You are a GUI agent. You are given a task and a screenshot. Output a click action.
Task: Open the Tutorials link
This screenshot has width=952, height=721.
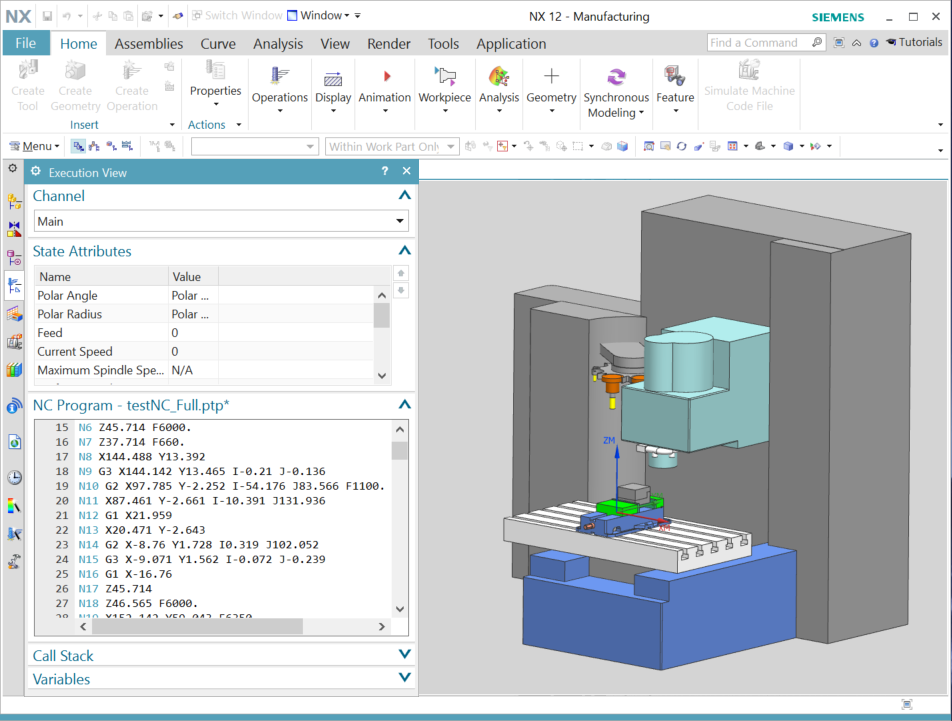[x=915, y=42]
